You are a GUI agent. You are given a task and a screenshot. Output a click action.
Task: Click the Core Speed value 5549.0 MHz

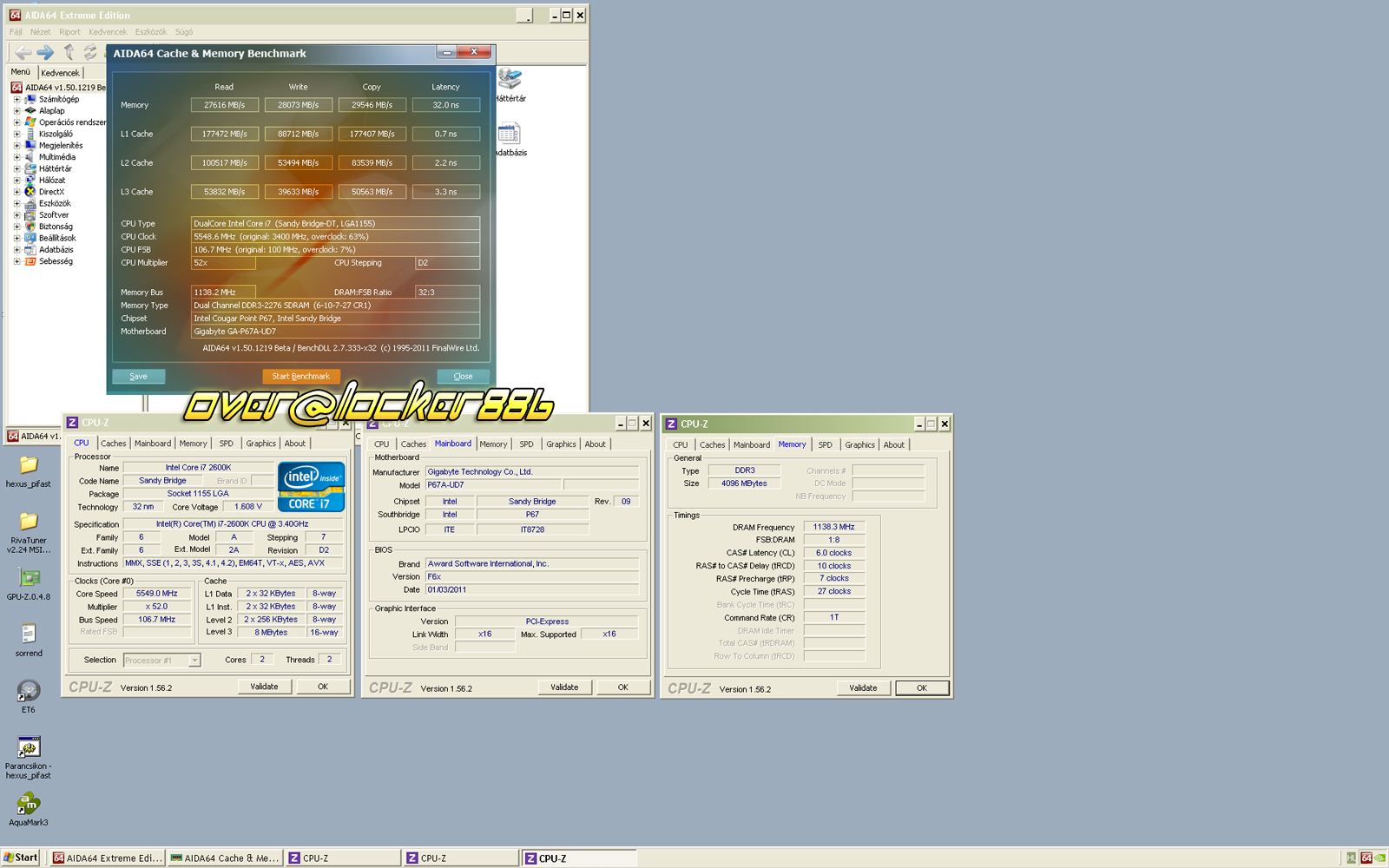tap(157, 594)
